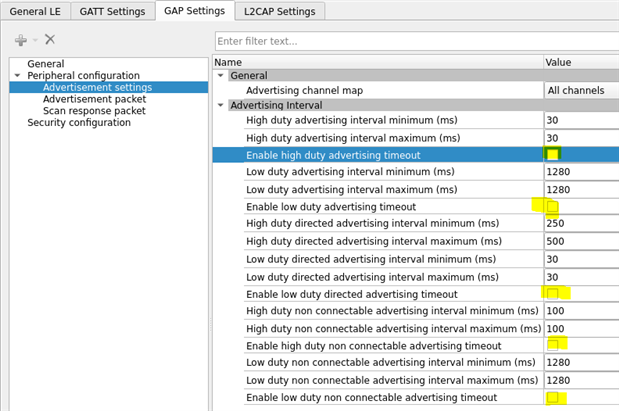Click the filter text input field
Viewport: 619px width, 411px height.
click(x=415, y=41)
